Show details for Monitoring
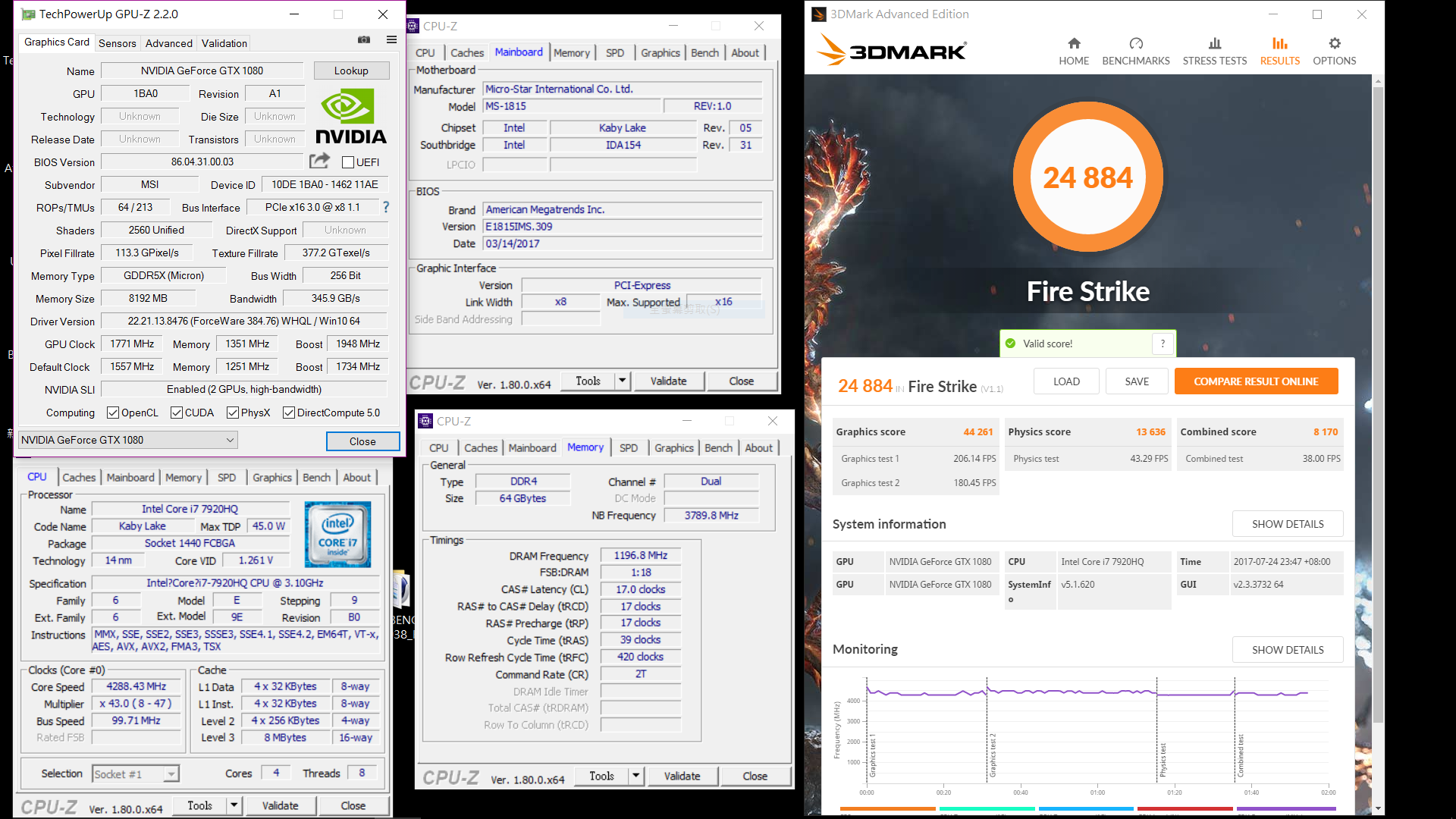Screen dimensions: 1456x819 pos(1288,650)
